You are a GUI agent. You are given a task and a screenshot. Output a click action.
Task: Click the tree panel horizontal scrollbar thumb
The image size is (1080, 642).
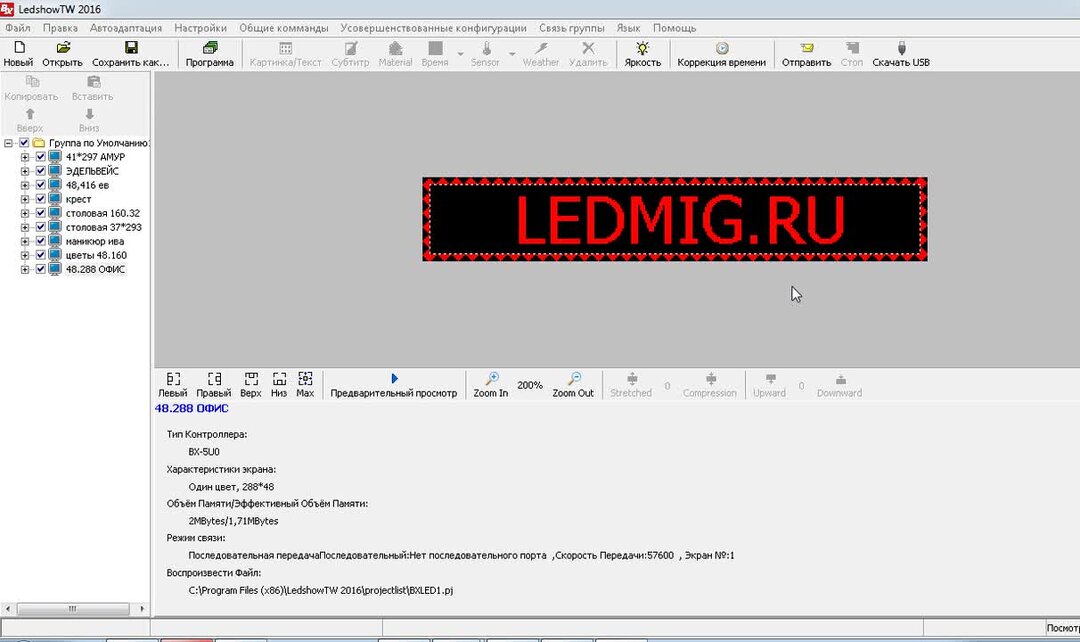73,609
